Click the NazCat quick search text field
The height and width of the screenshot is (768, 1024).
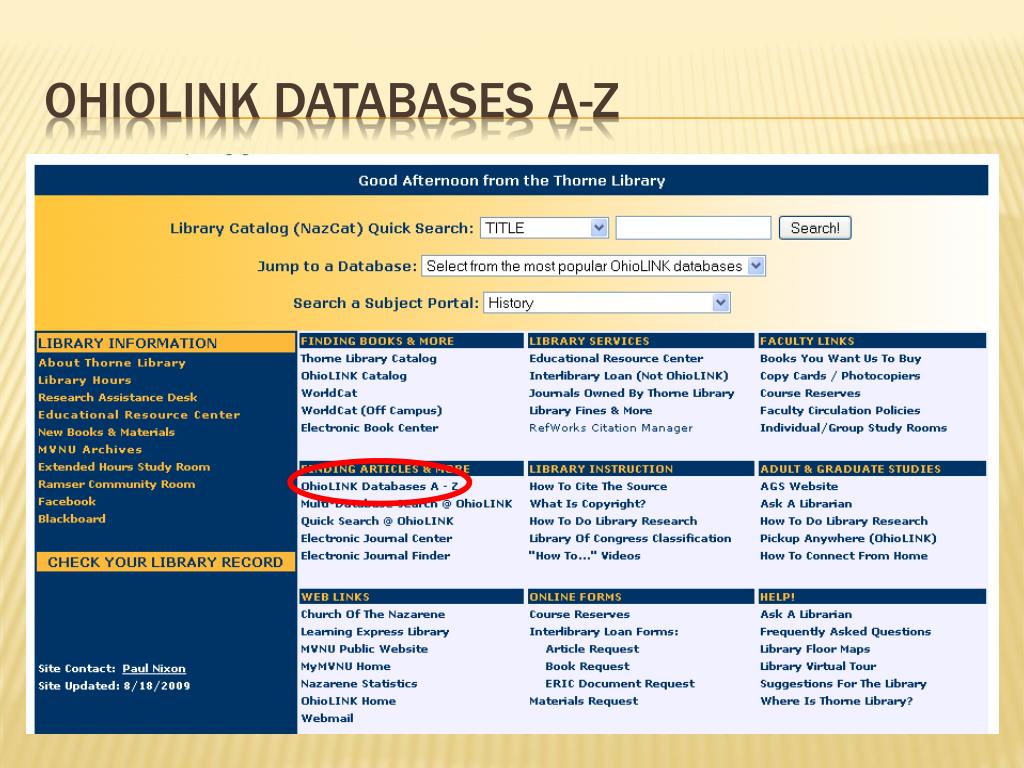693,228
